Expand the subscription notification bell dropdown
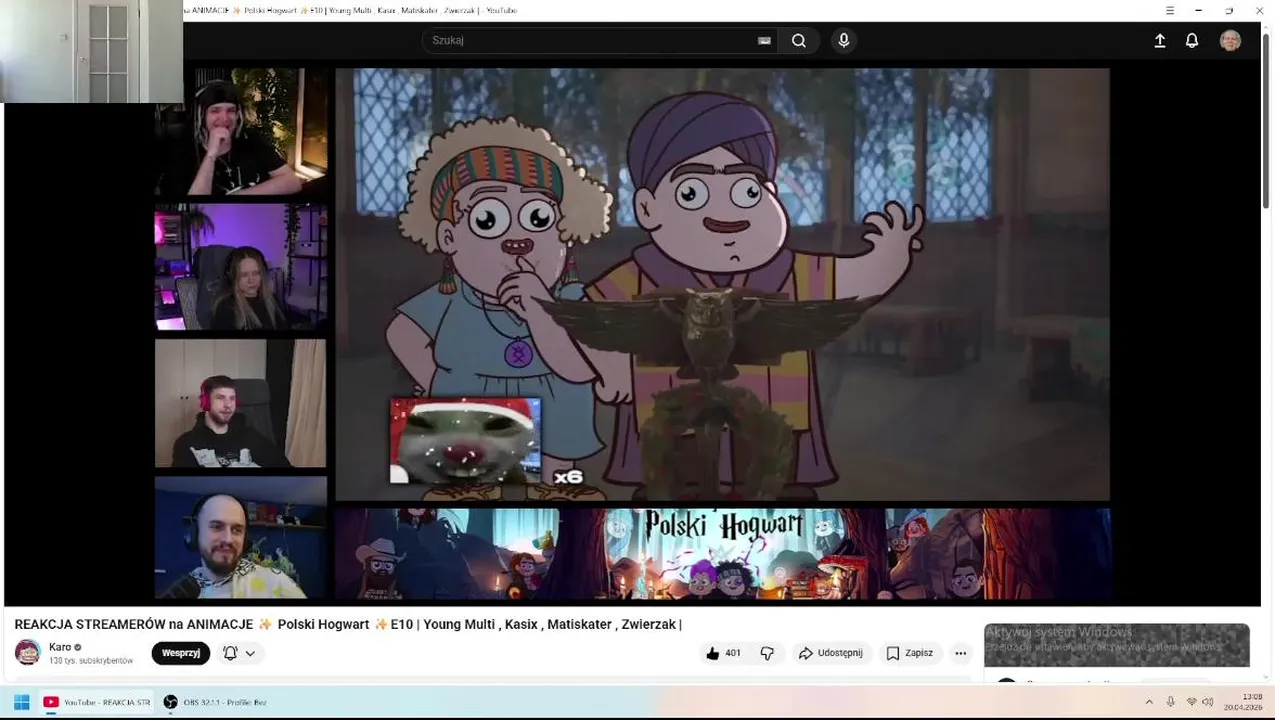This screenshot has width=1275, height=720. point(239,653)
